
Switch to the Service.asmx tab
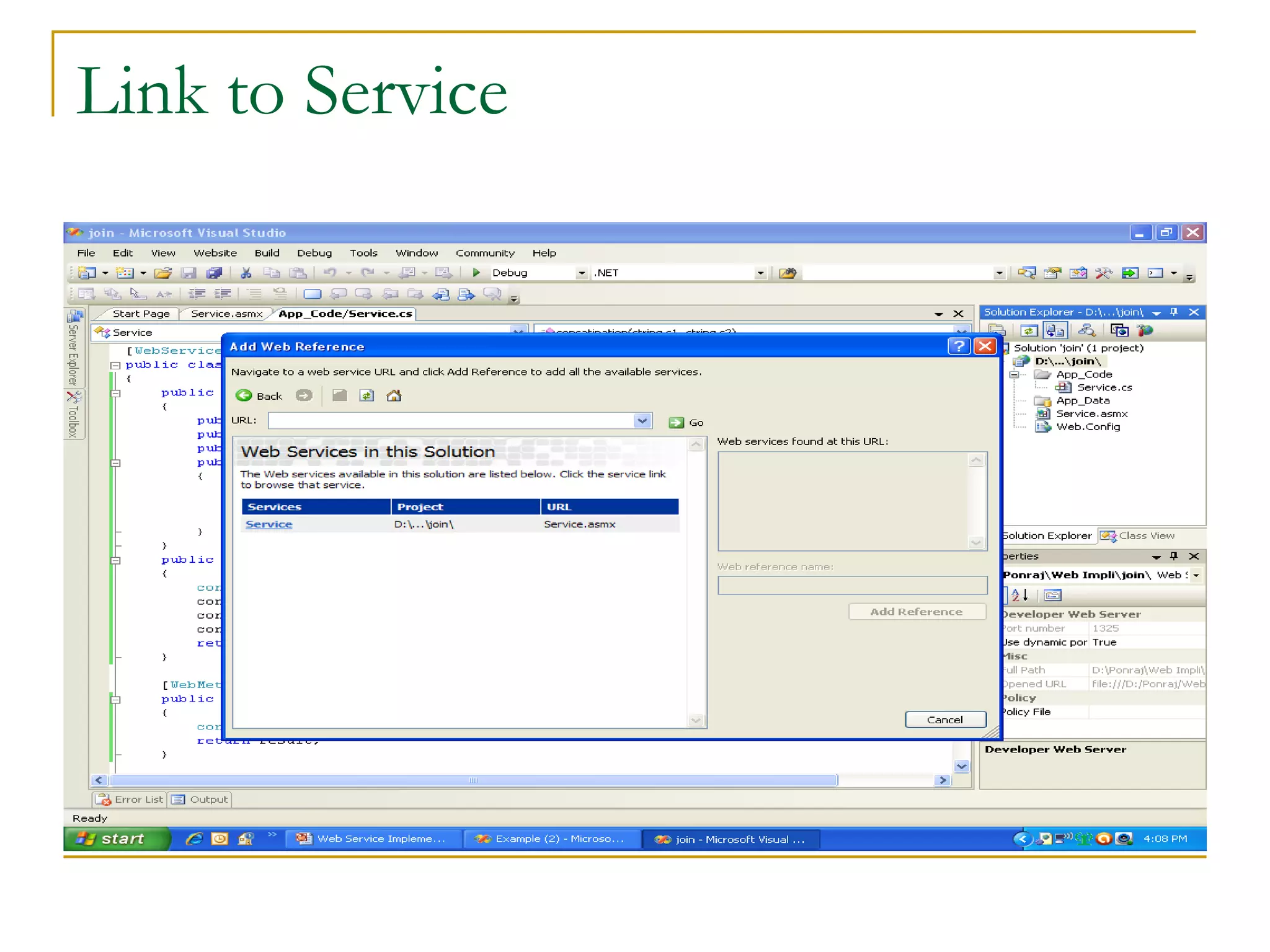[x=226, y=314]
